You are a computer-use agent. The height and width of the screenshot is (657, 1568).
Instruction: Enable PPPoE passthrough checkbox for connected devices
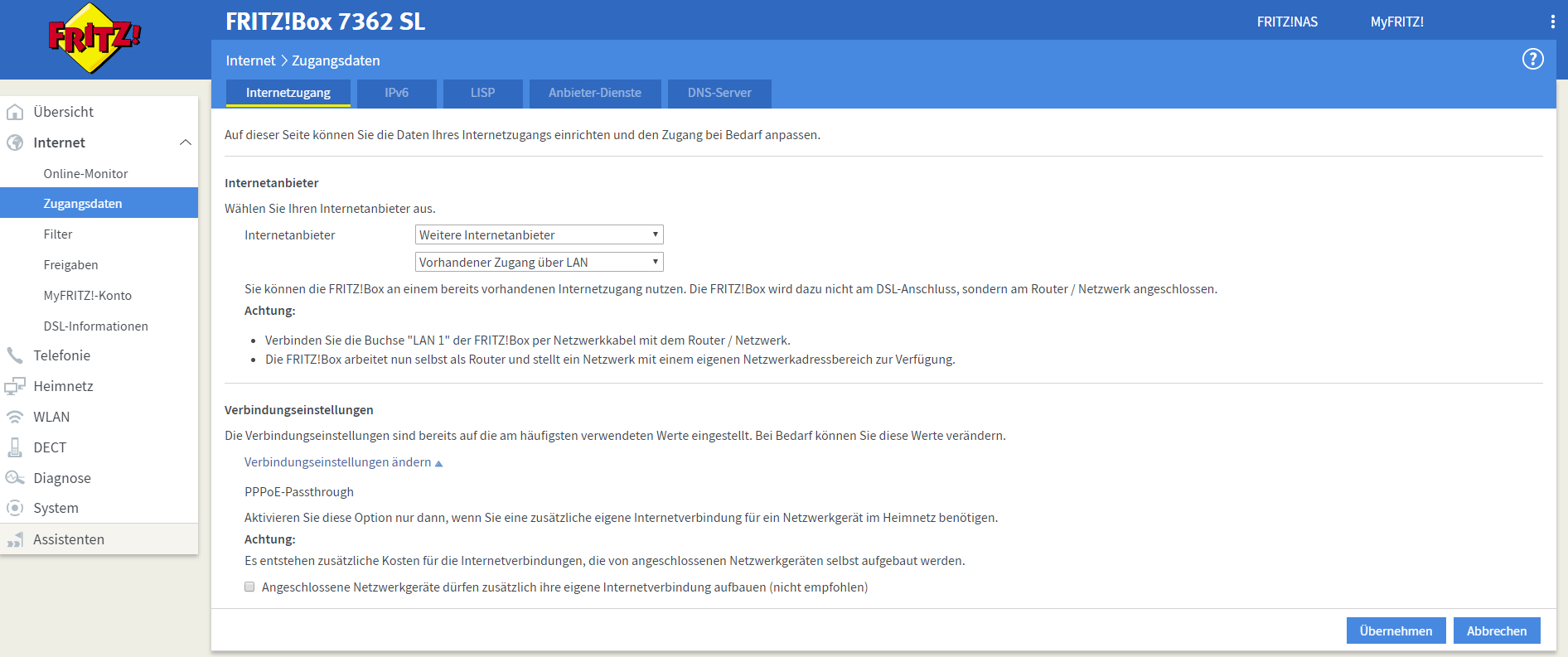[249, 587]
